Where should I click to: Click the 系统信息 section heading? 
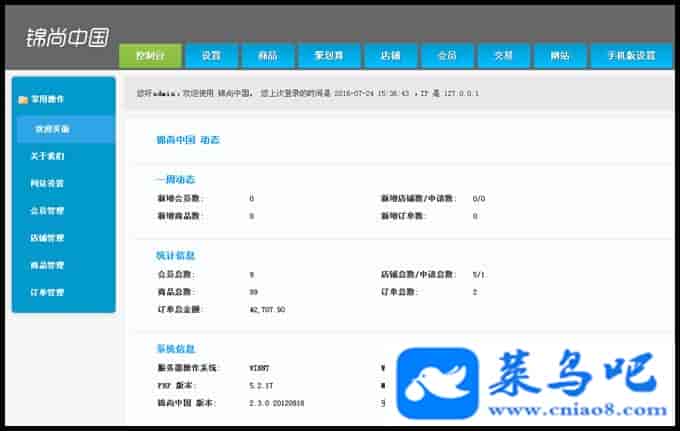pos(176,349)
